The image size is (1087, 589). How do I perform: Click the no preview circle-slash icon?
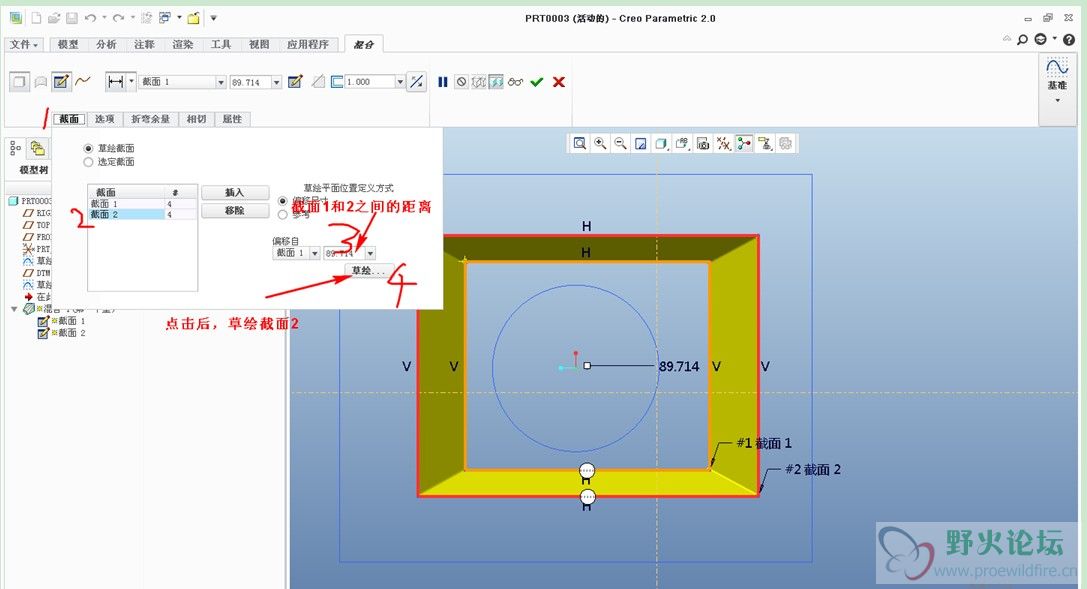462,82
